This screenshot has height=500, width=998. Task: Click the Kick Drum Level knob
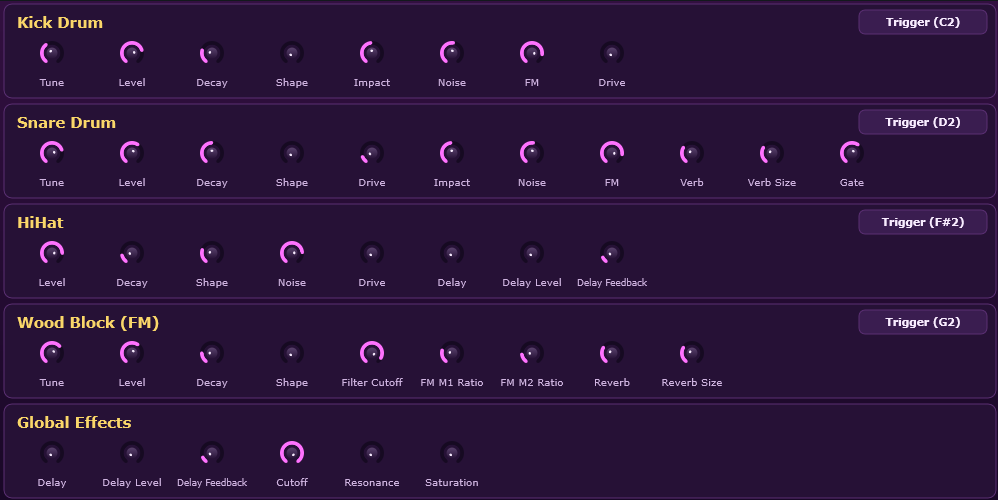132,53
